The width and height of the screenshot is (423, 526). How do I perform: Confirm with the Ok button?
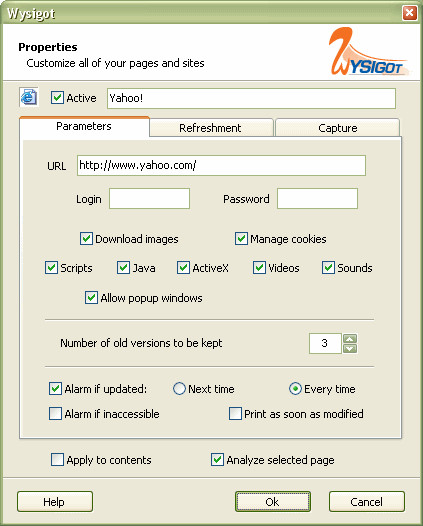(273, 502)
